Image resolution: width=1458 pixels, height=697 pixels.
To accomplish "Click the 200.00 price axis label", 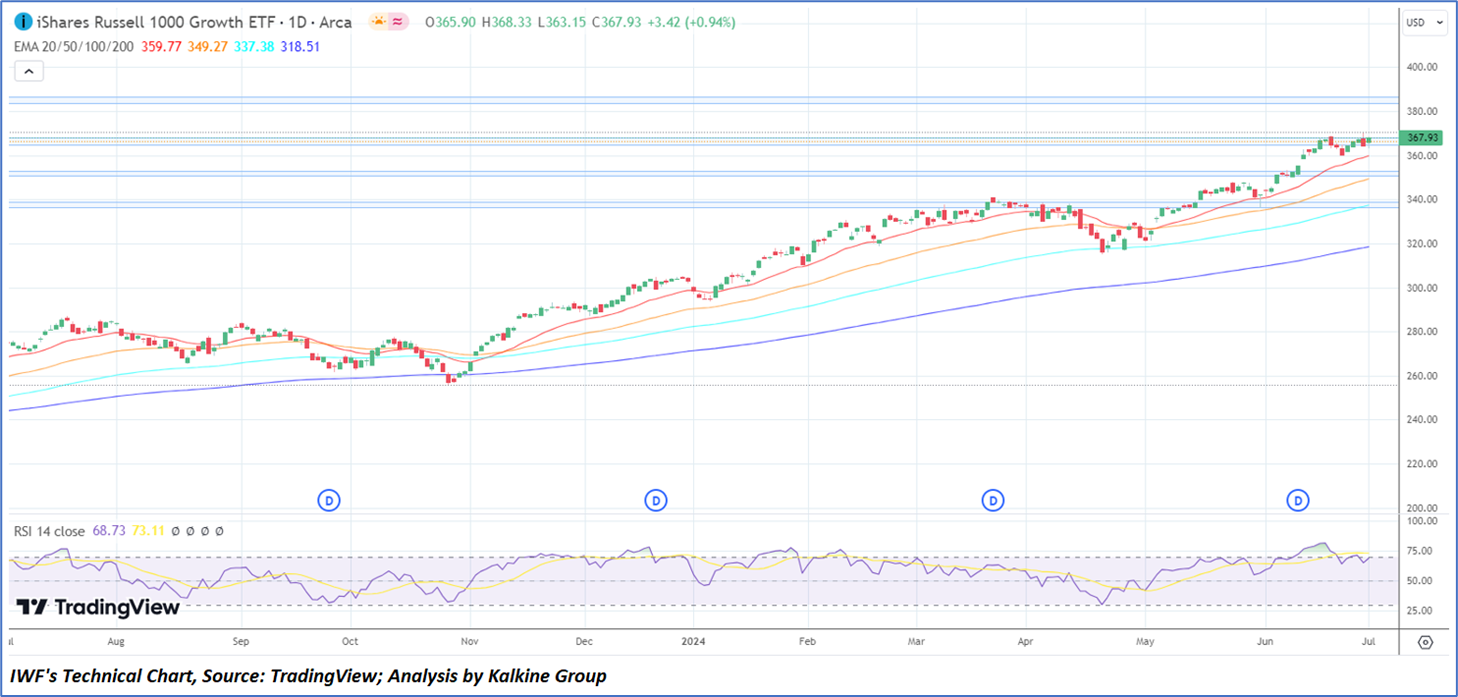I will pyautogui.click(x=1422, y=508).
